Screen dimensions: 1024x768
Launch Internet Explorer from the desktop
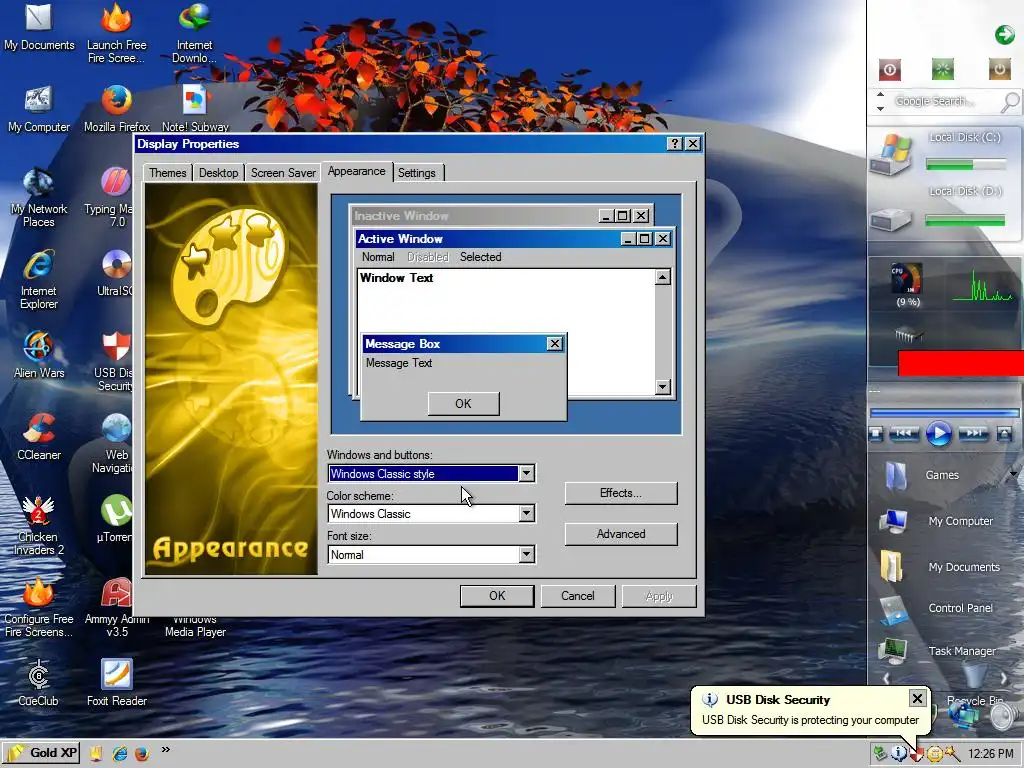tap(39, 280)
